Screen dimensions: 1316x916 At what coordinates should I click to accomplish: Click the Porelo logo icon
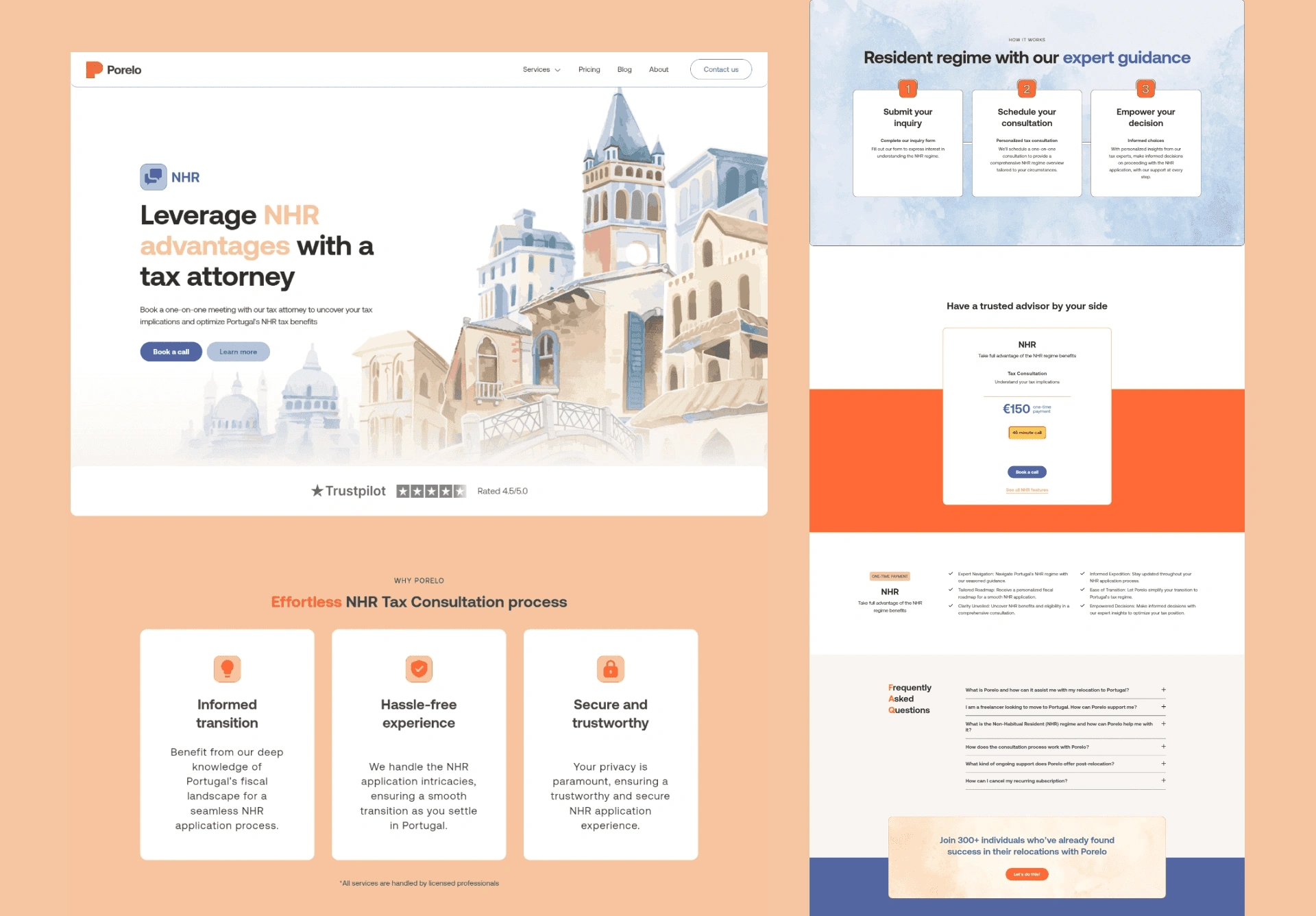(94, 69)
